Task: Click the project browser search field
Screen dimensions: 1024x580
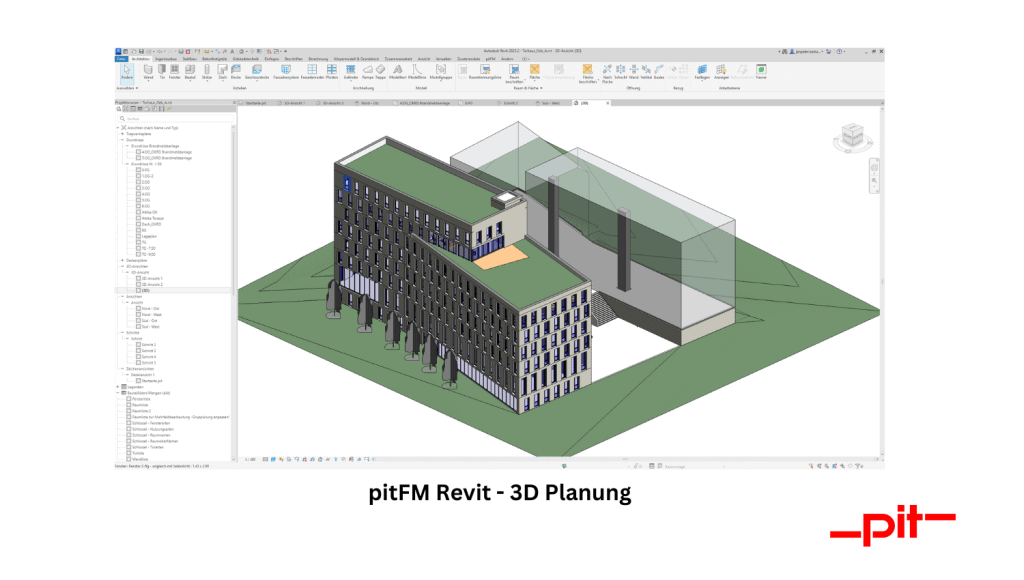Action: pos(176,118)
